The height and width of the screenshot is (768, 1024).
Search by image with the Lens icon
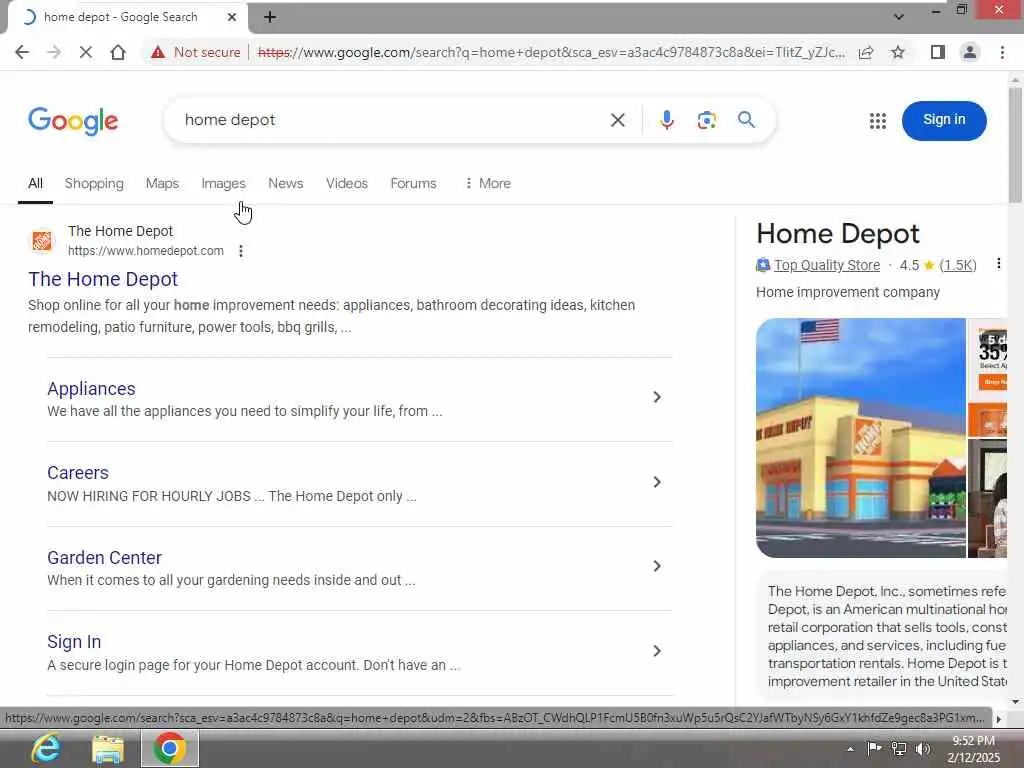pos(707,120)
